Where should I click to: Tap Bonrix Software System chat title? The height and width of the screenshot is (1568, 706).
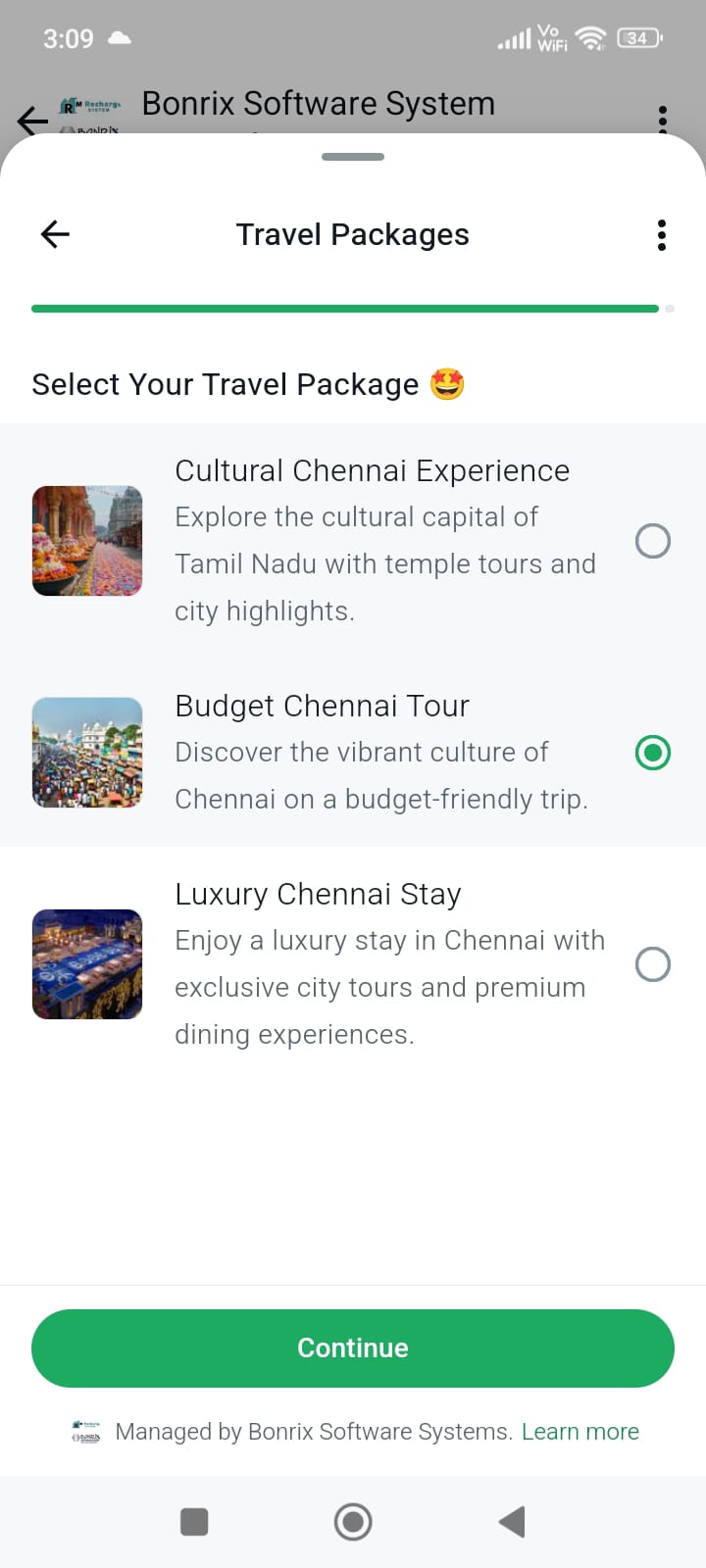tap(318, 104)
